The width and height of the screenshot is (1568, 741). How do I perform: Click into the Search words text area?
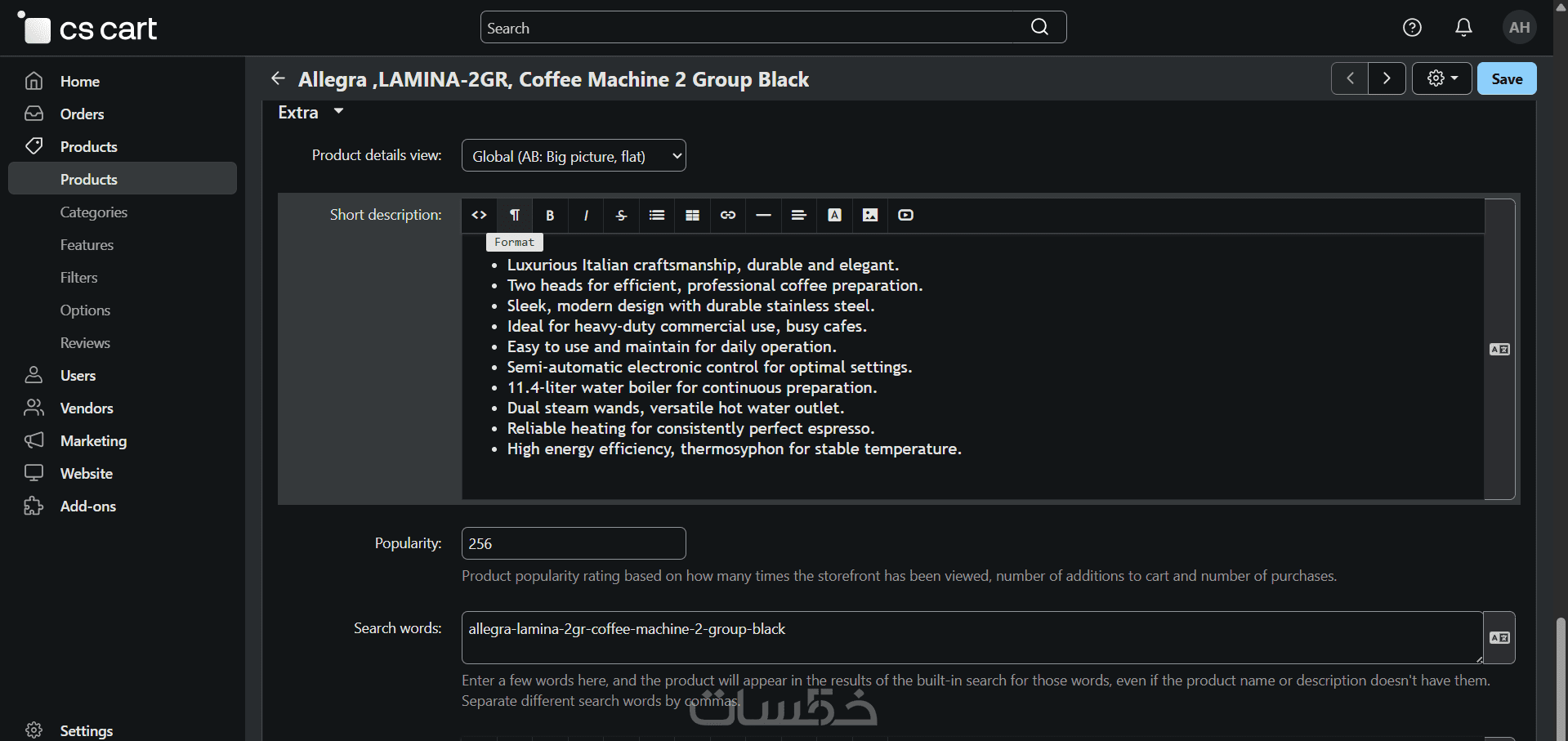[x=972, y=638]
